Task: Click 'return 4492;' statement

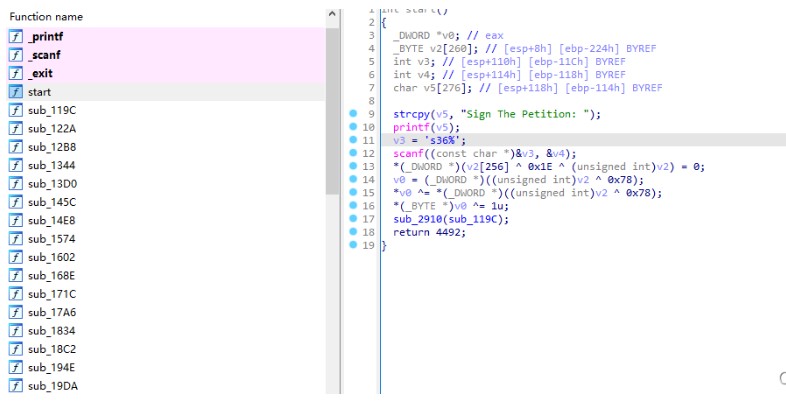Action: [430, 232]
